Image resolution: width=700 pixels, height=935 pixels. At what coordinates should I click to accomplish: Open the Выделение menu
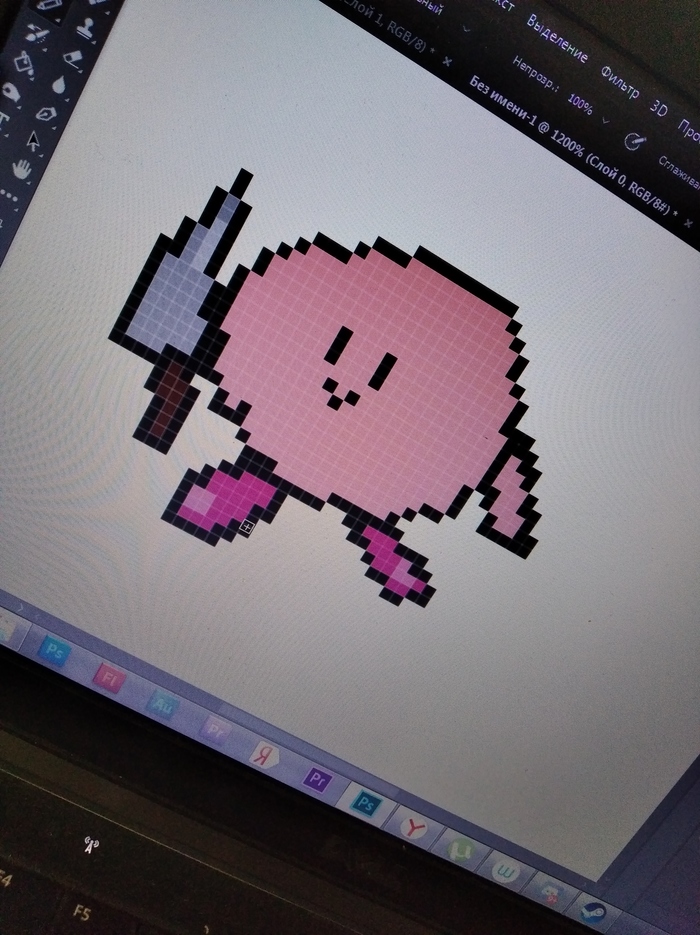pyautogui.click(x=557, y=38)
